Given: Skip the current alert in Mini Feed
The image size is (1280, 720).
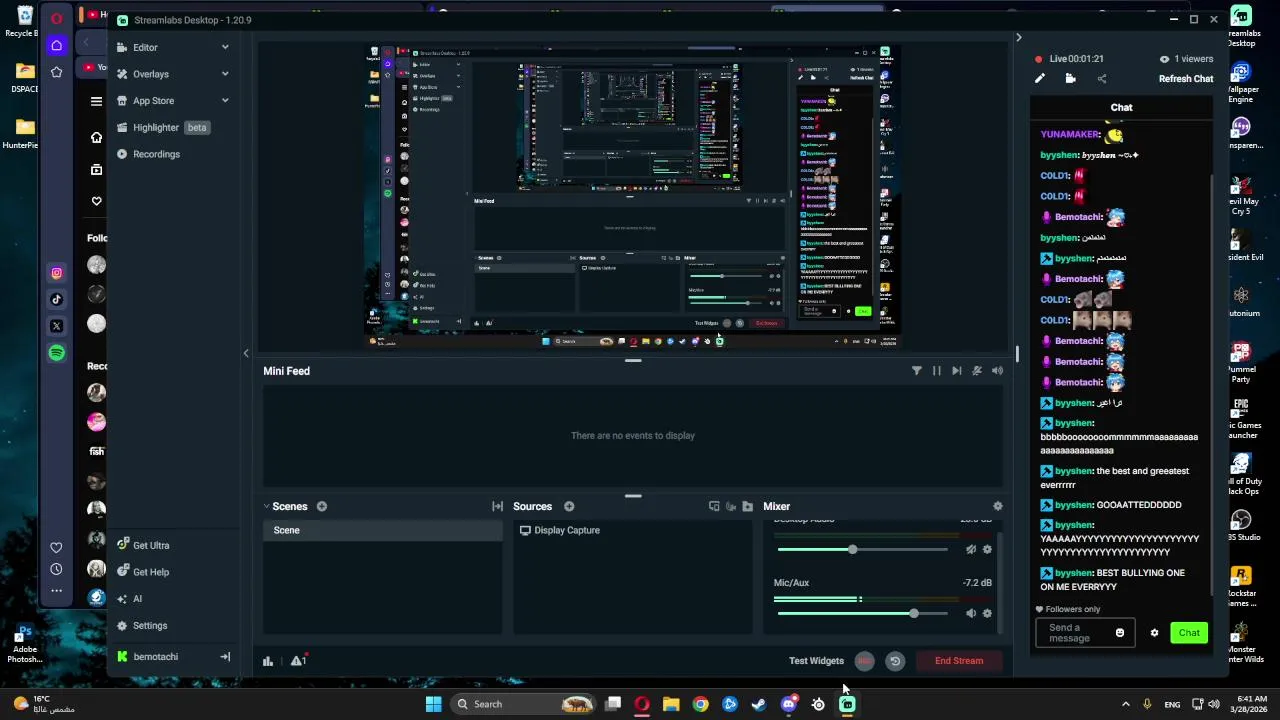Looking at the screenshot, I should 956,371.
